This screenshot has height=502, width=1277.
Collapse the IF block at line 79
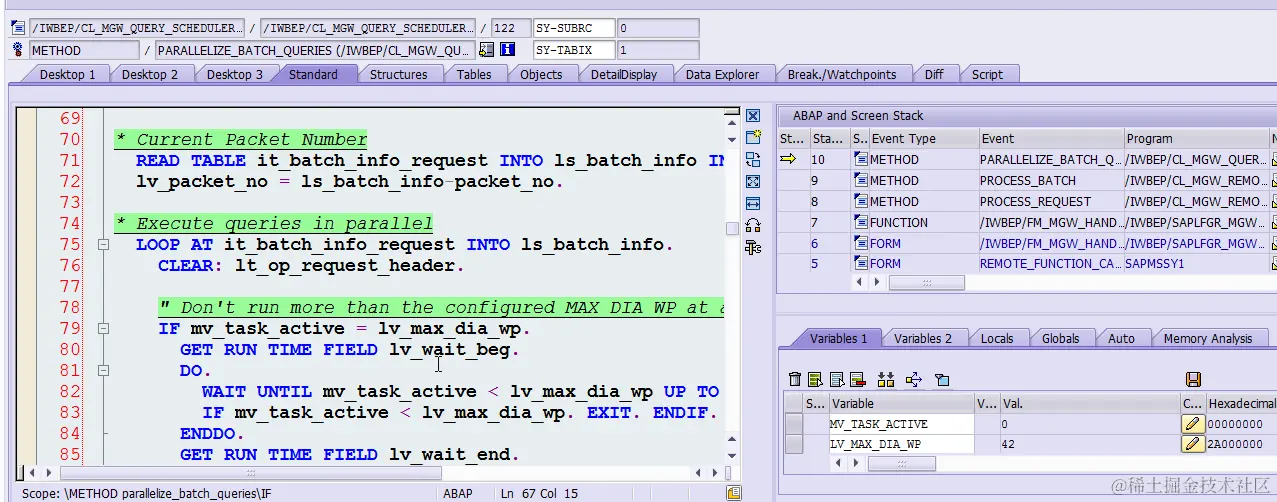[102, 329]
